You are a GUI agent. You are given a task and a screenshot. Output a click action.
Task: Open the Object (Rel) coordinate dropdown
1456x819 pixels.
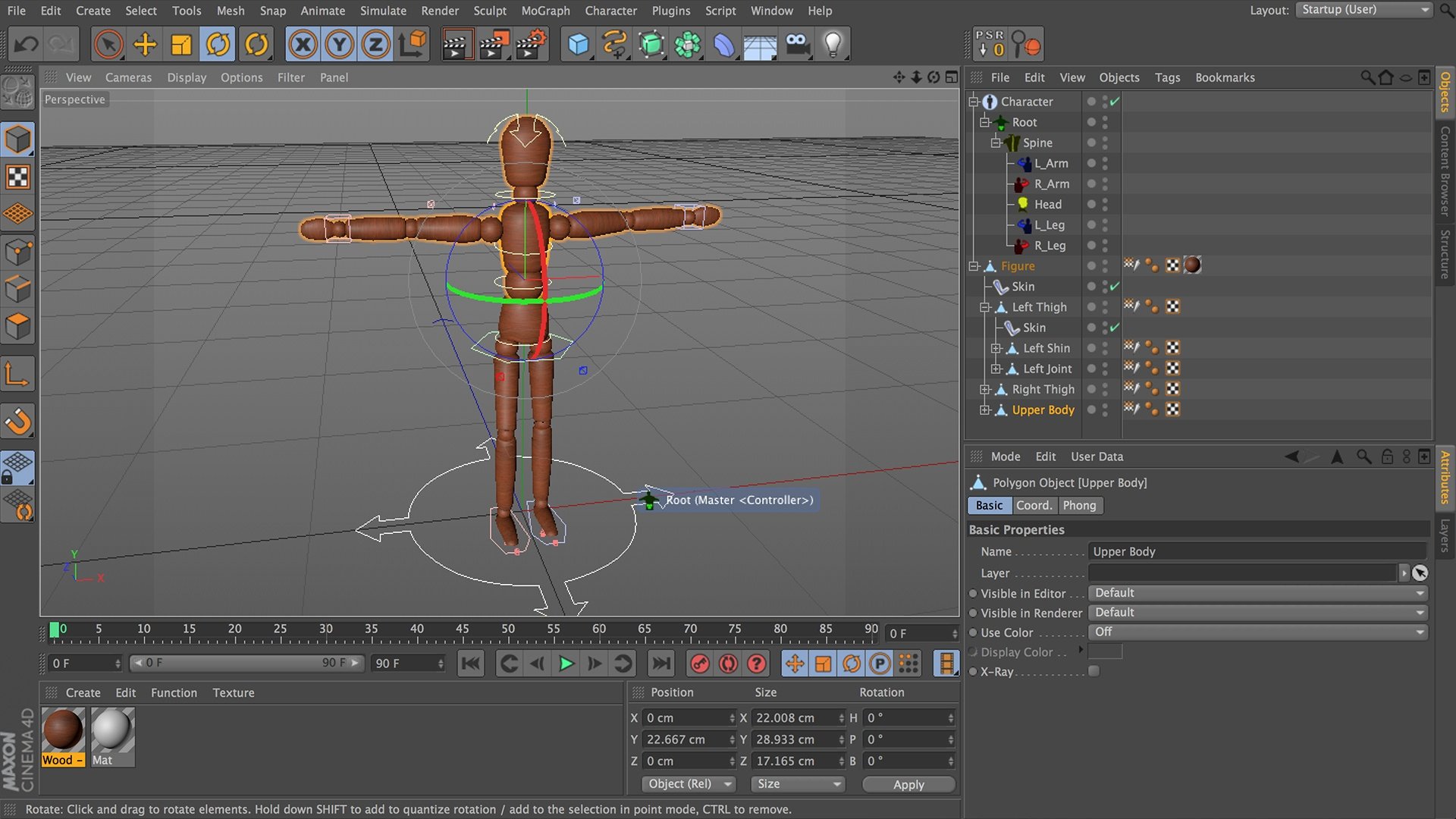[689, 784]
